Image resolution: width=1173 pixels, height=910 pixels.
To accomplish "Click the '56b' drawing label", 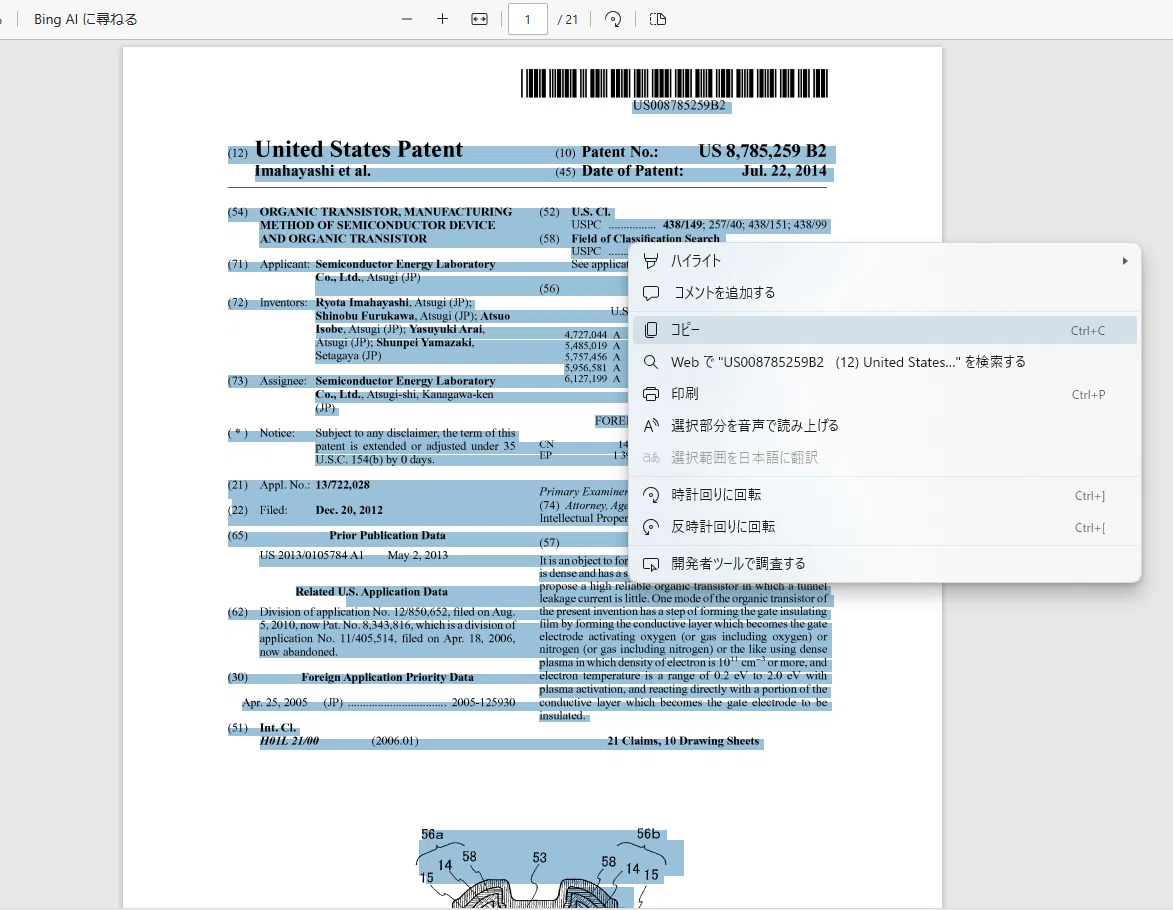I will pyautogui.click(x=649, y=834).
